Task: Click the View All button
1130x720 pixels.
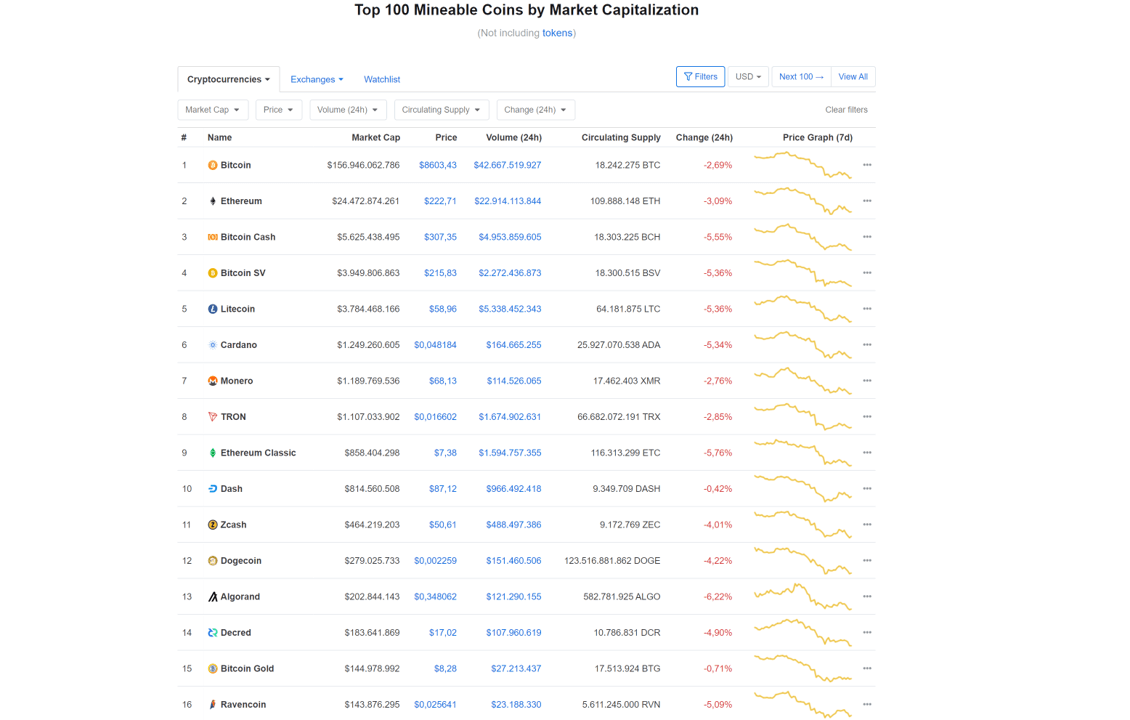Action: point(853,76)
